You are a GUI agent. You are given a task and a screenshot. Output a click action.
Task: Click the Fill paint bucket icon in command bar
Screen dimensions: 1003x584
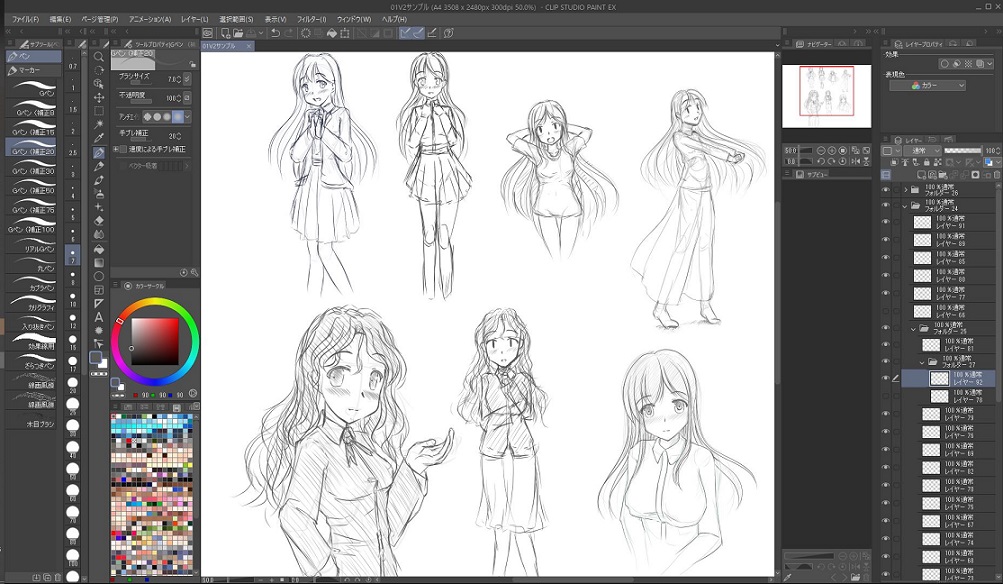(x=331, y=33)
